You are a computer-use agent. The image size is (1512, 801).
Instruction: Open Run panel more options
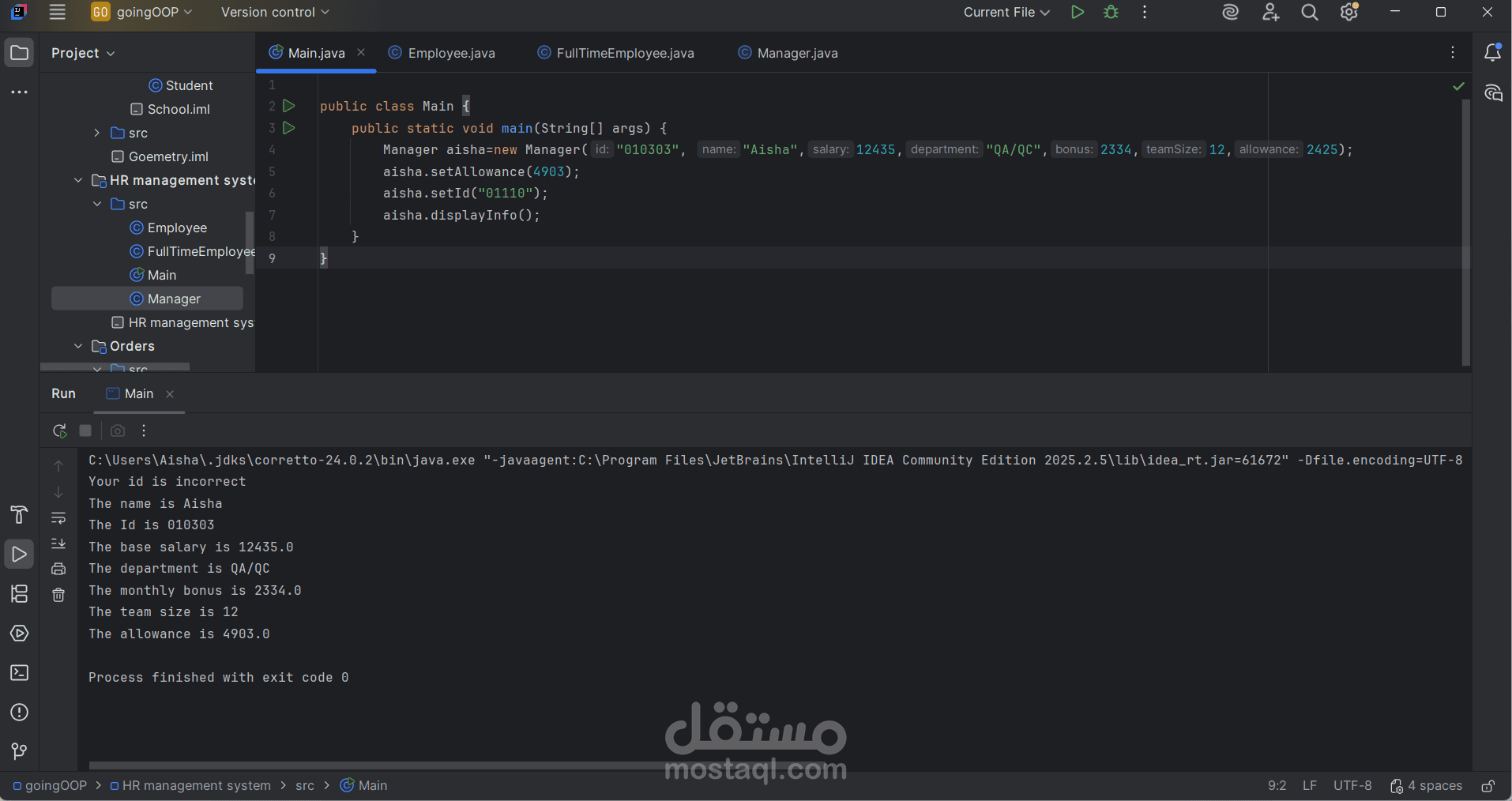click(x=144, y=431)
